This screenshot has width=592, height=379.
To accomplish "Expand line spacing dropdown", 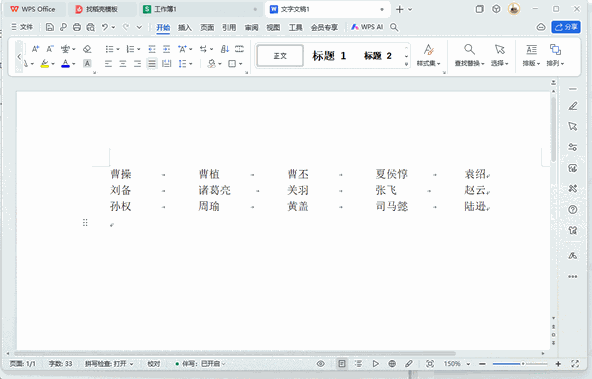I will [191, 64].
